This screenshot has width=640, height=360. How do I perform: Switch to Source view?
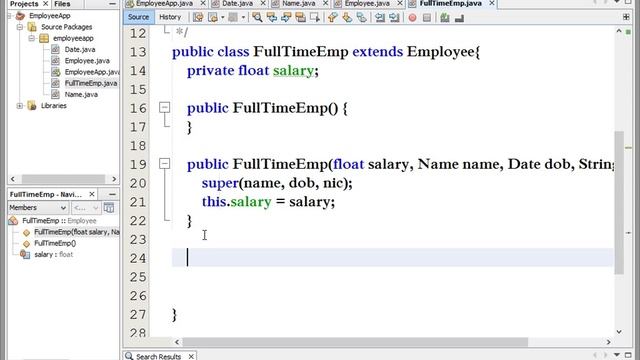[138, 17]
